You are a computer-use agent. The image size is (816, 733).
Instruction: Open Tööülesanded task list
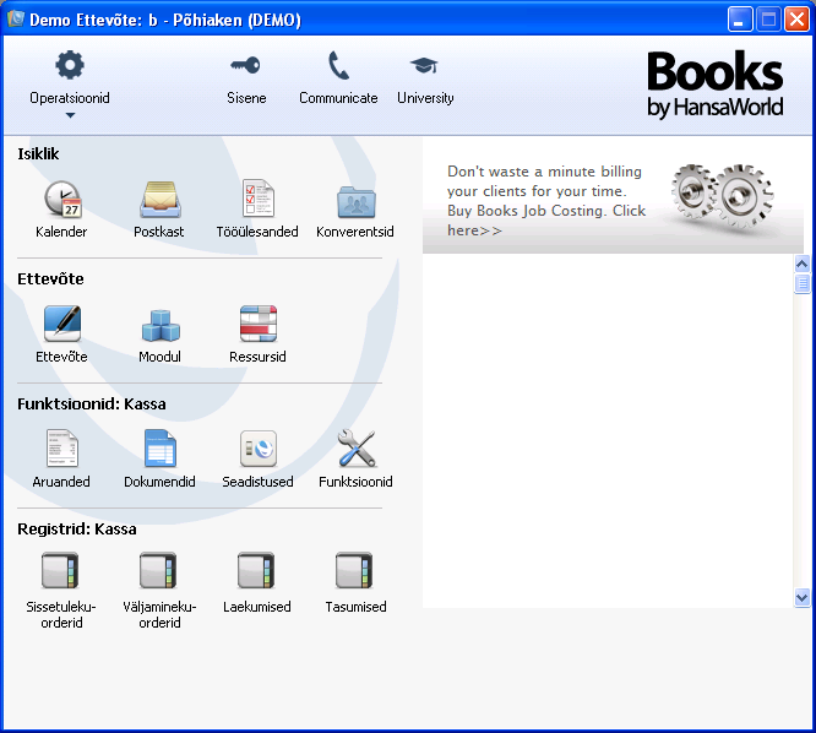pos(258,198)
